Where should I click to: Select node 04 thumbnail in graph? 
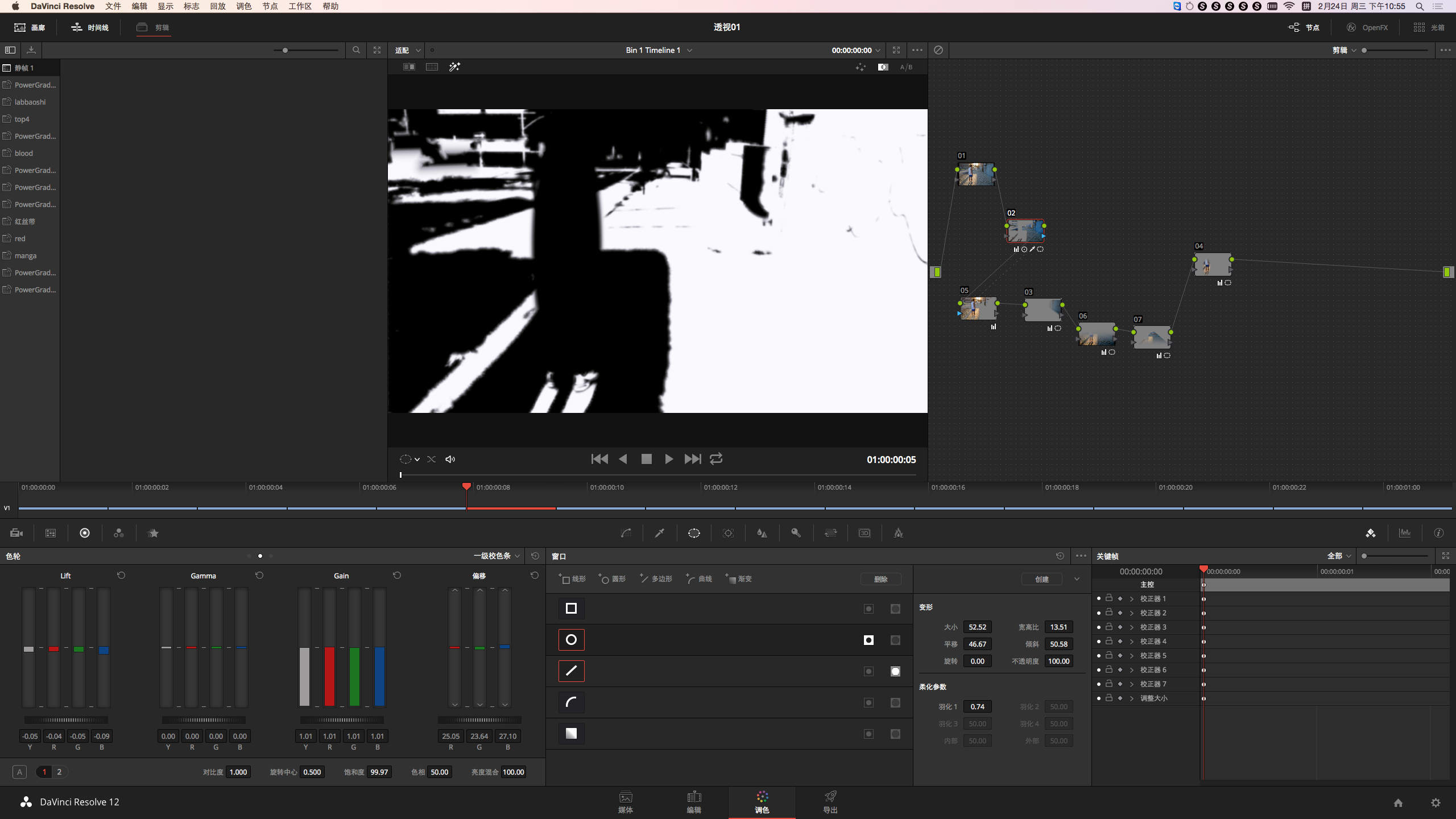tap(1213, 264)
